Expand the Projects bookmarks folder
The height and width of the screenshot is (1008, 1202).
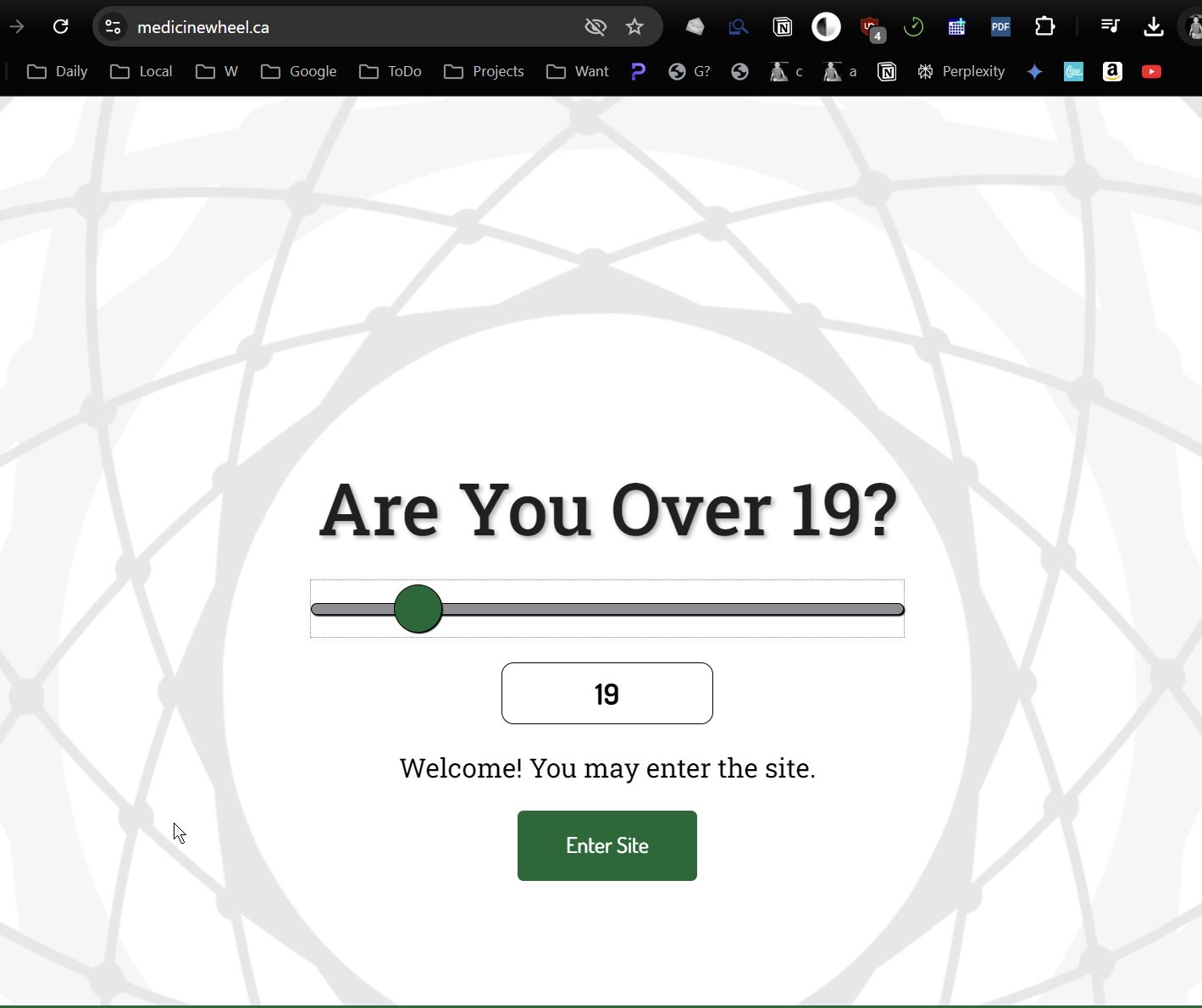(x=484, y=72)
